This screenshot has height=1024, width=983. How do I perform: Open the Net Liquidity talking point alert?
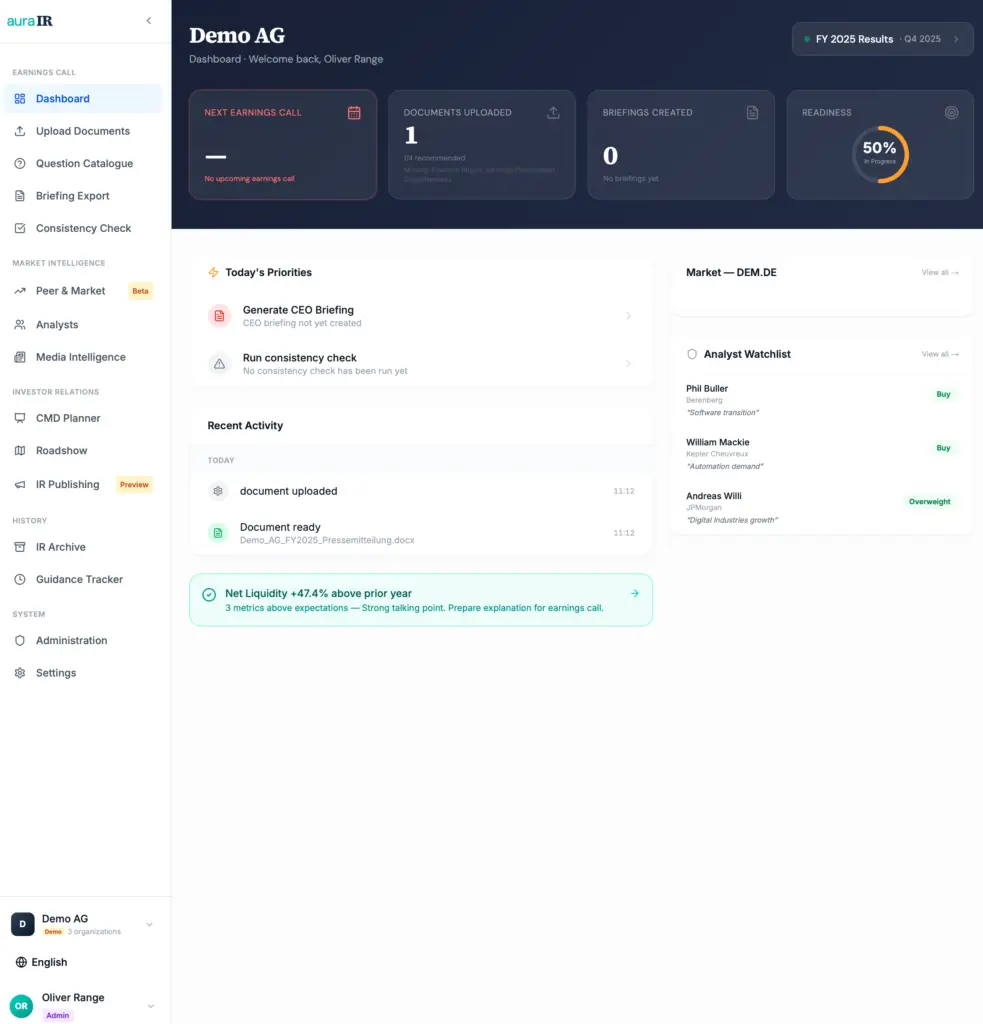click(x=421, y=598)
